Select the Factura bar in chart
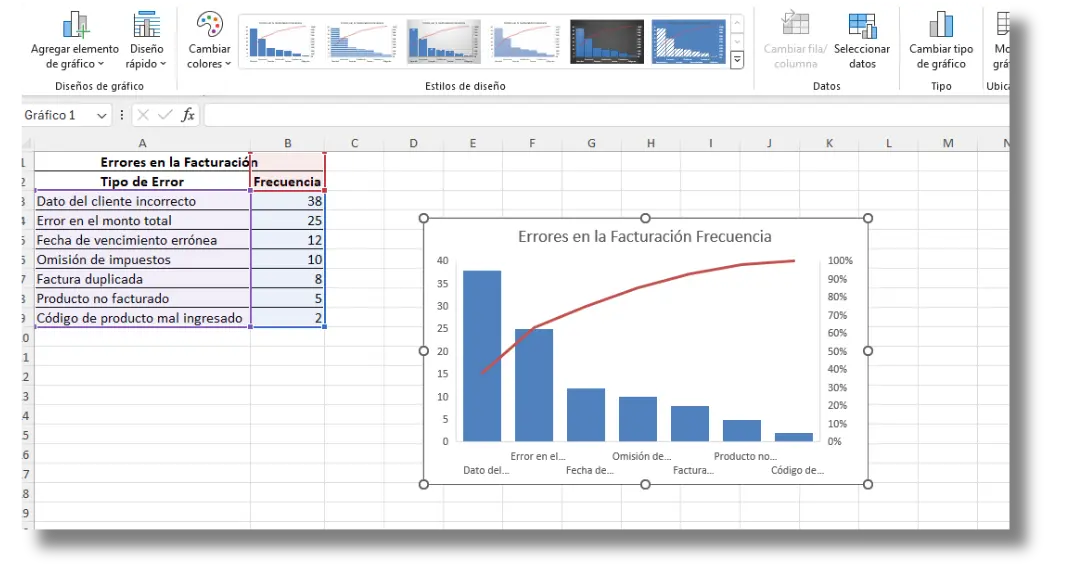Screen dimensions: 1065x568 tap(690, 424)
